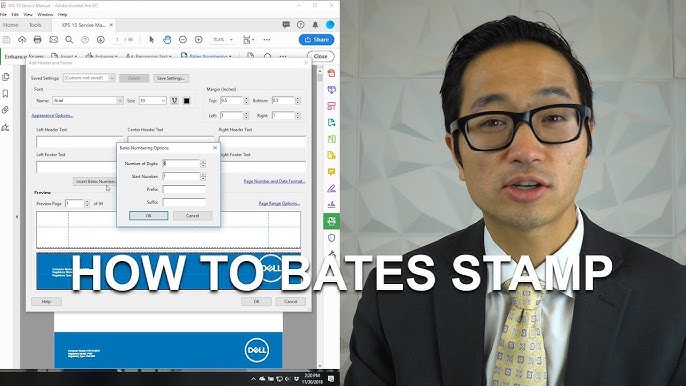Click the blue Share button
The image size is (686, 386).
click(316, 40)
